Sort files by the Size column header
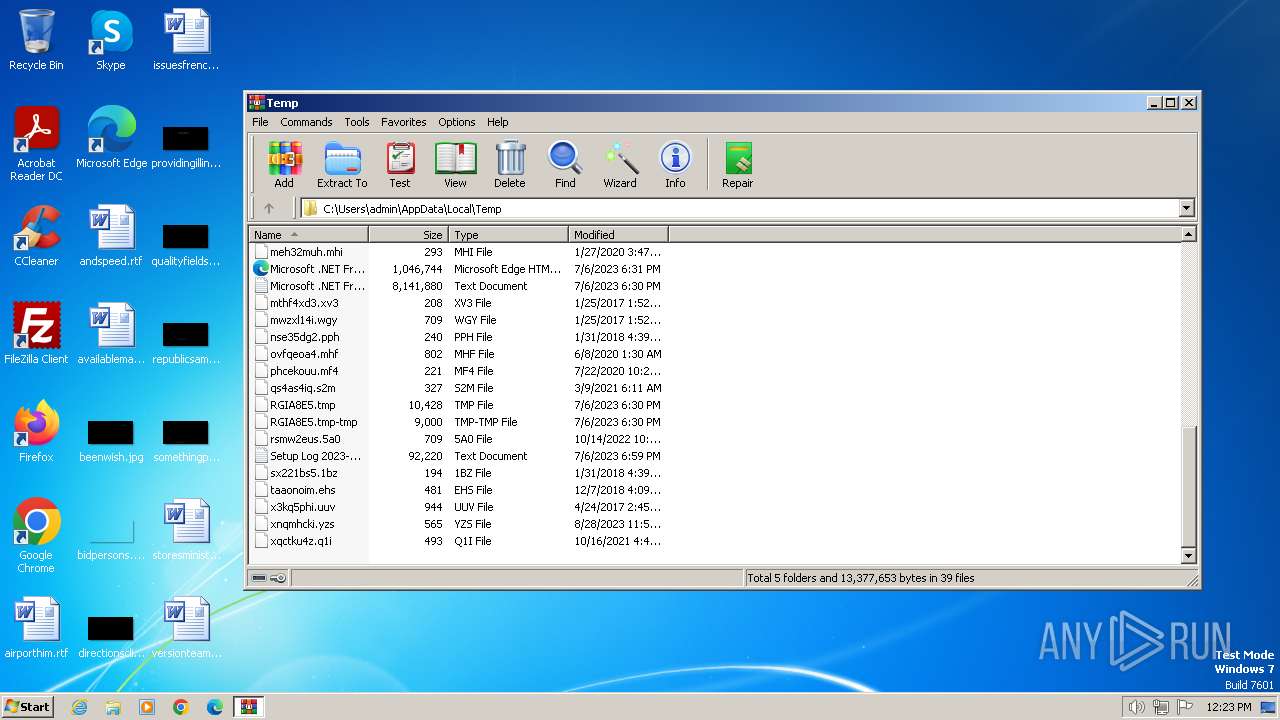The image size is (1280, 720). pos(408,235)
